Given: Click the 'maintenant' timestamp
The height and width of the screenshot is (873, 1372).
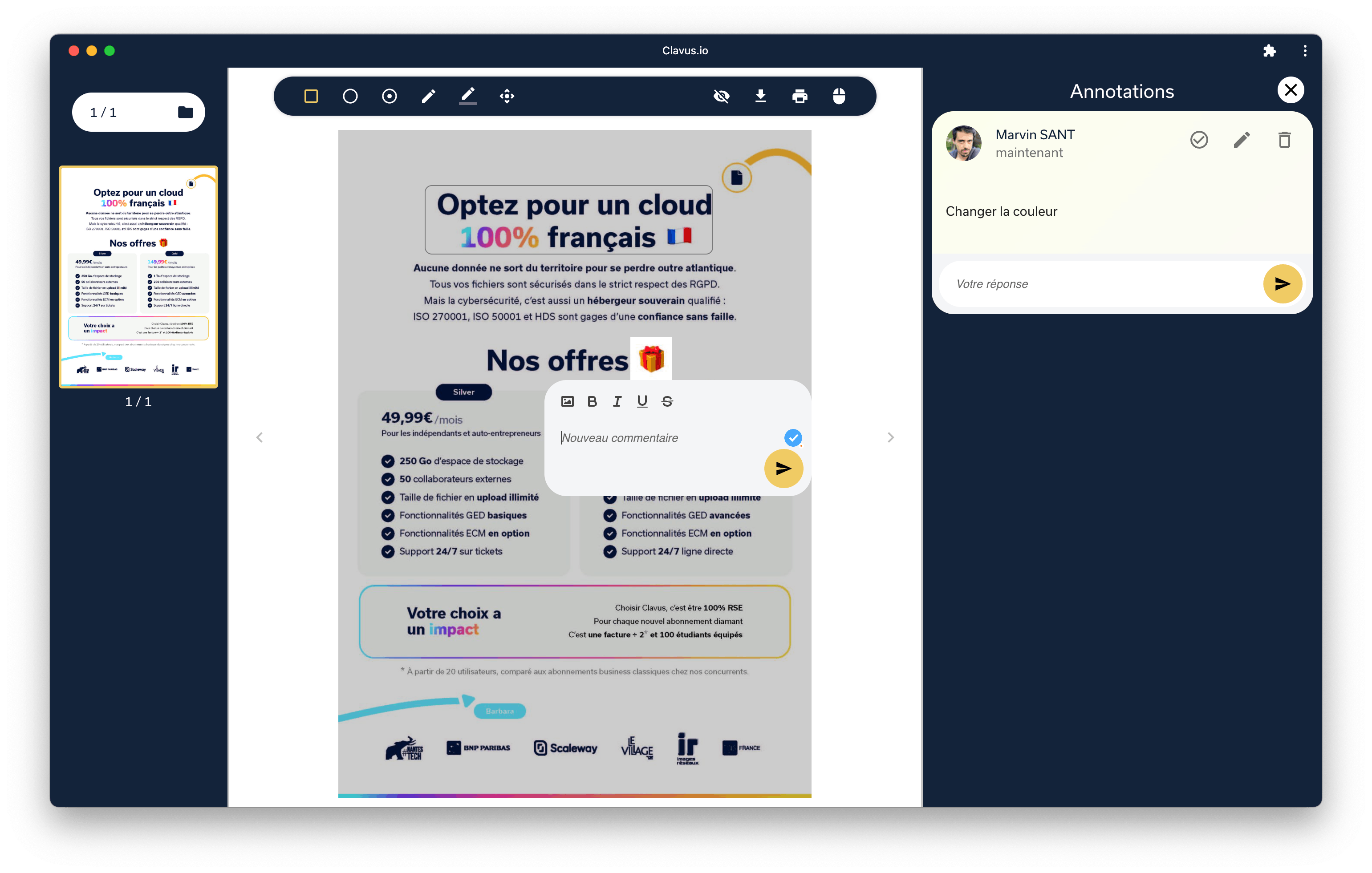Looking at the screenshot, I should [x=1029, y=153].
